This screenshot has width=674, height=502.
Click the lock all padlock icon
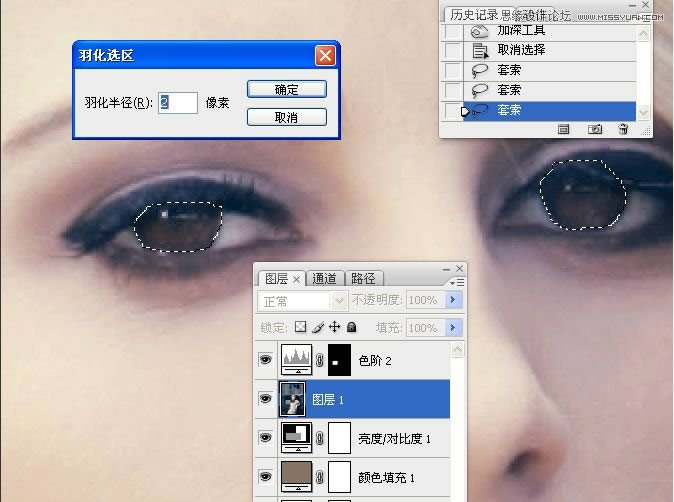[x=352, y=327]
